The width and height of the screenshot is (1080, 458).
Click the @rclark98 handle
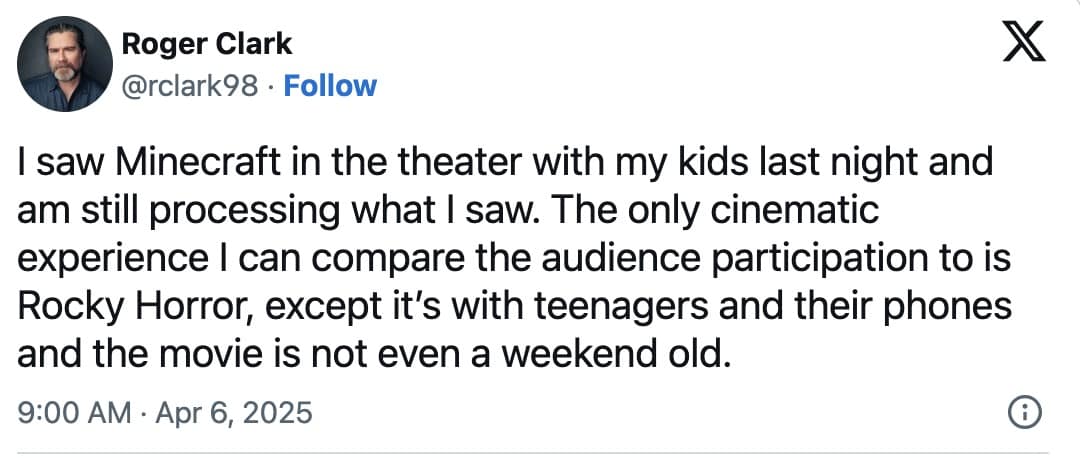click(x=190, y=86)
